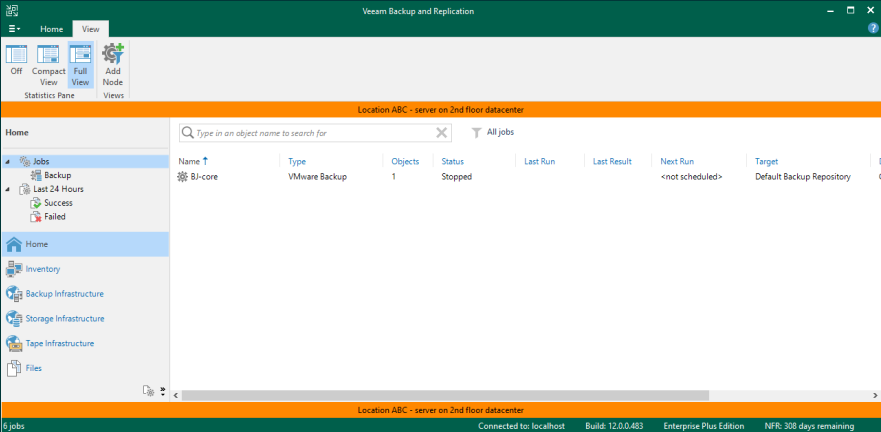This screenshot has height=432, width=881.
Task: Sort by Target column header
Action: pos(766,161)
